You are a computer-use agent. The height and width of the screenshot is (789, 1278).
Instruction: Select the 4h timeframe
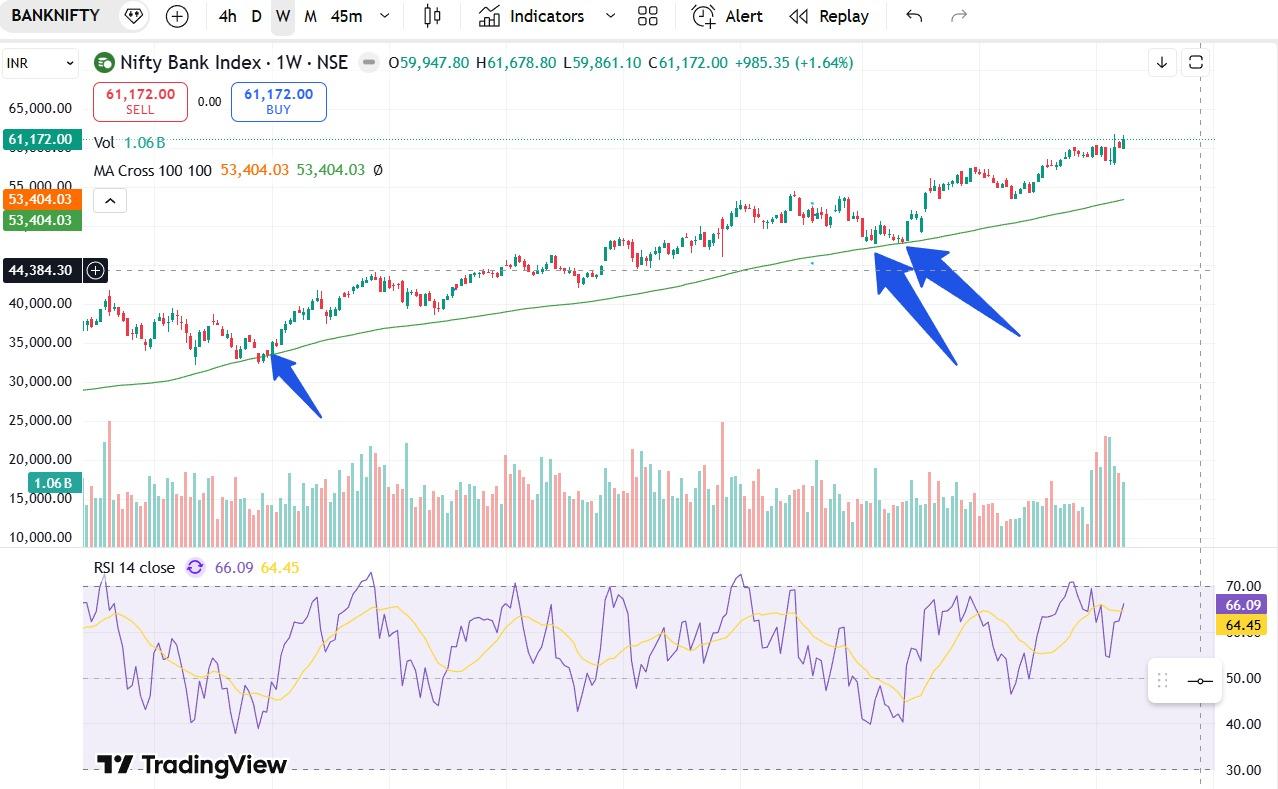(x=228, y=16)
